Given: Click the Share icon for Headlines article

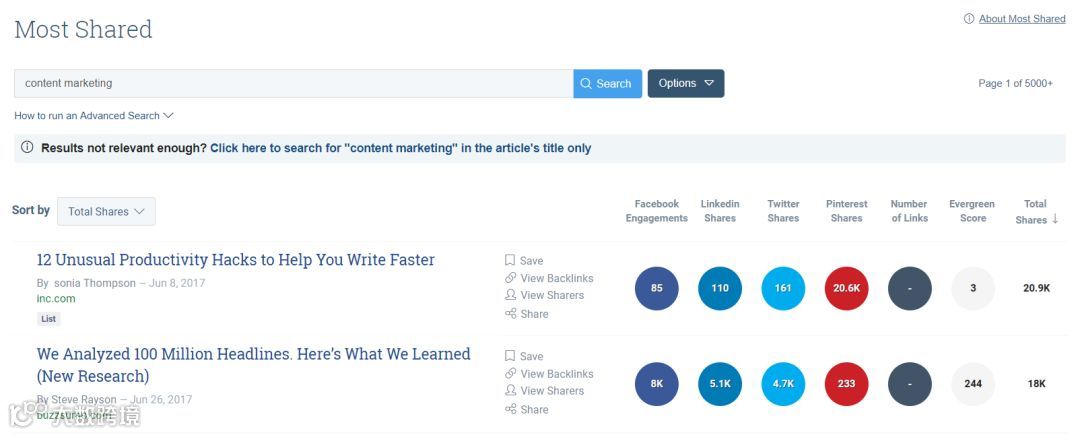Looking at the screenshot, I should pos(510,409).
